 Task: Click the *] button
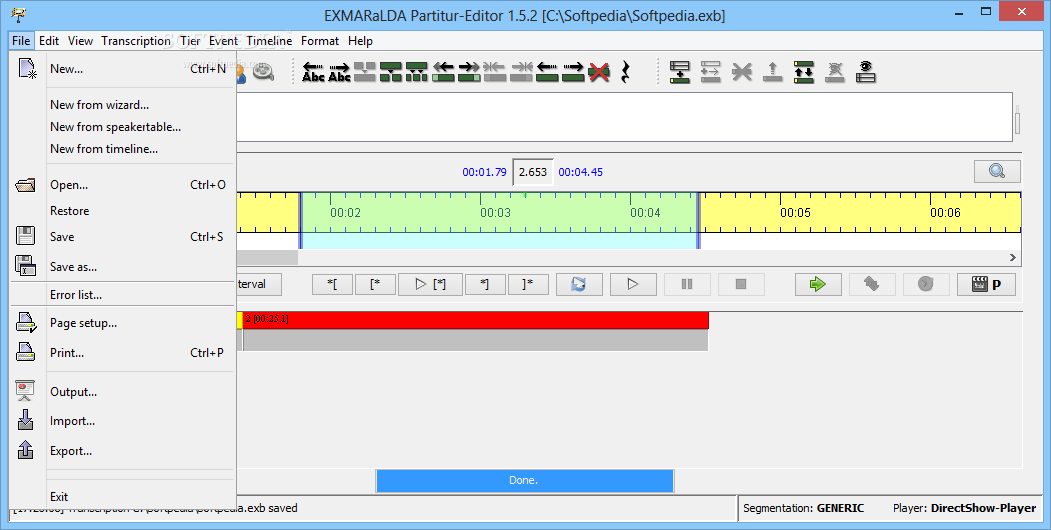485,284
